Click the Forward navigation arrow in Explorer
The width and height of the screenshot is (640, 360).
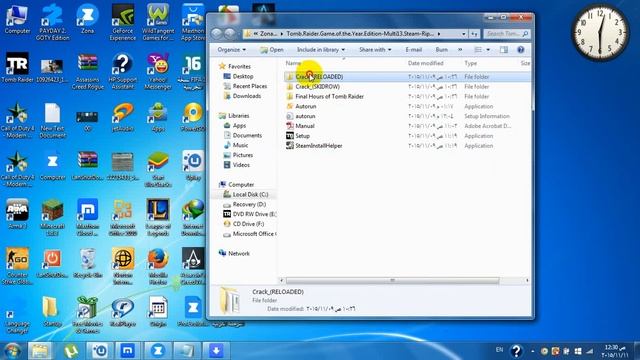point(230,33)
